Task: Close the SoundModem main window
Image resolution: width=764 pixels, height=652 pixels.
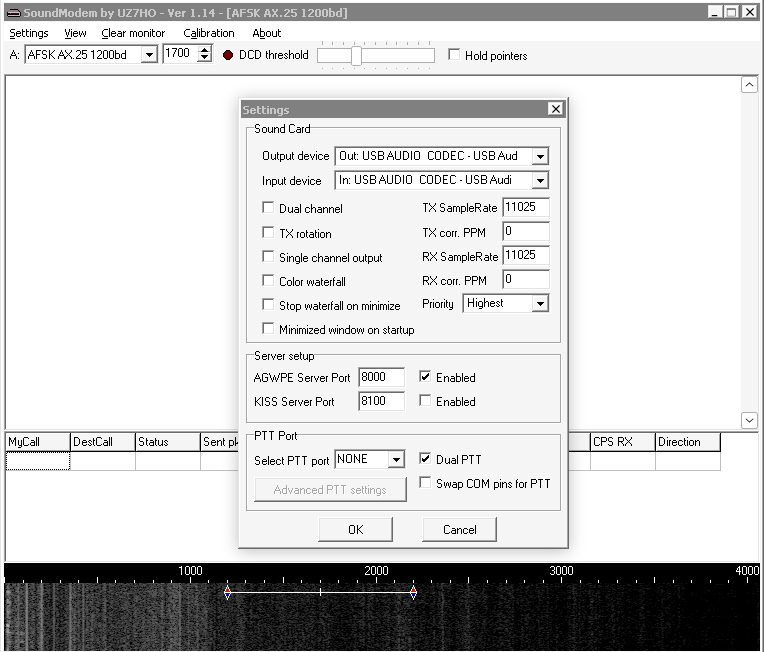Action: tap(749, 12)
